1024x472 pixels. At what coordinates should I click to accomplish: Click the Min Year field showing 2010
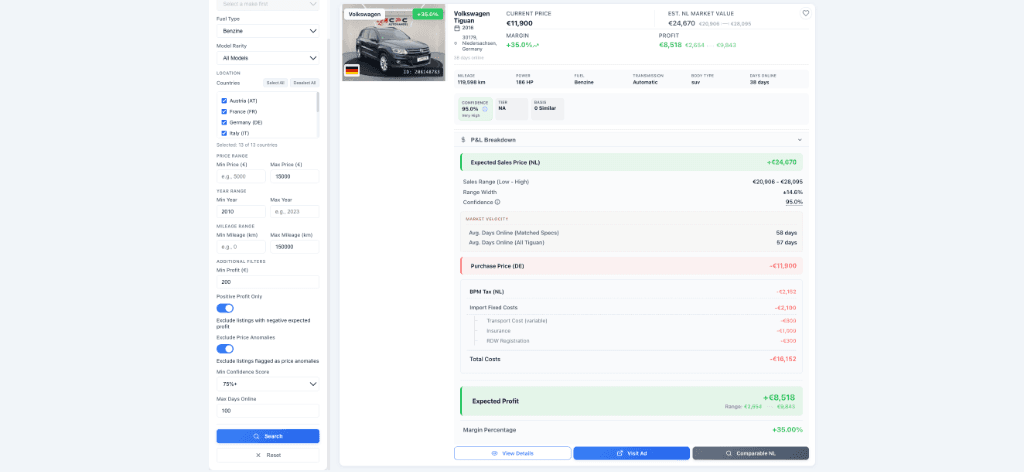pyautogui.click(x=241, y=212)
